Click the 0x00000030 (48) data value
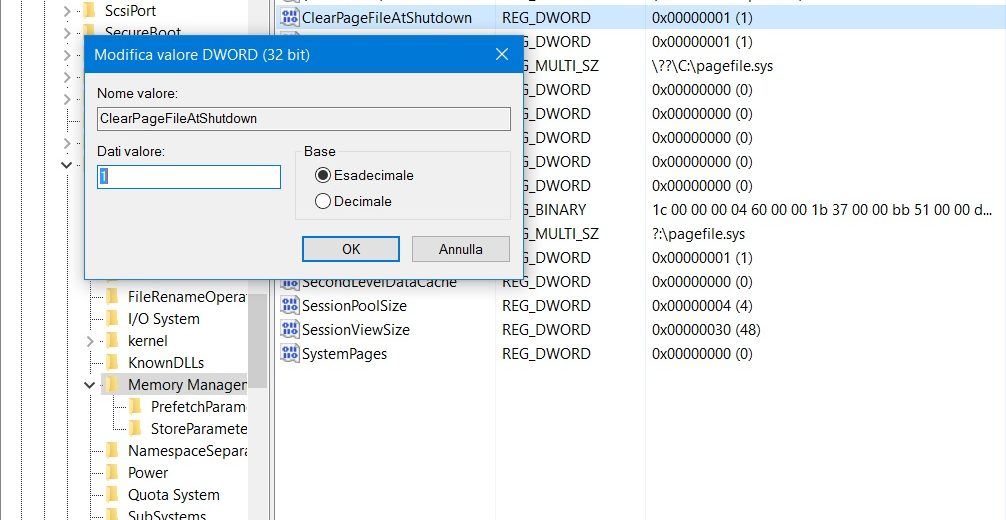 pyautogui.click(x=706, y=329)
